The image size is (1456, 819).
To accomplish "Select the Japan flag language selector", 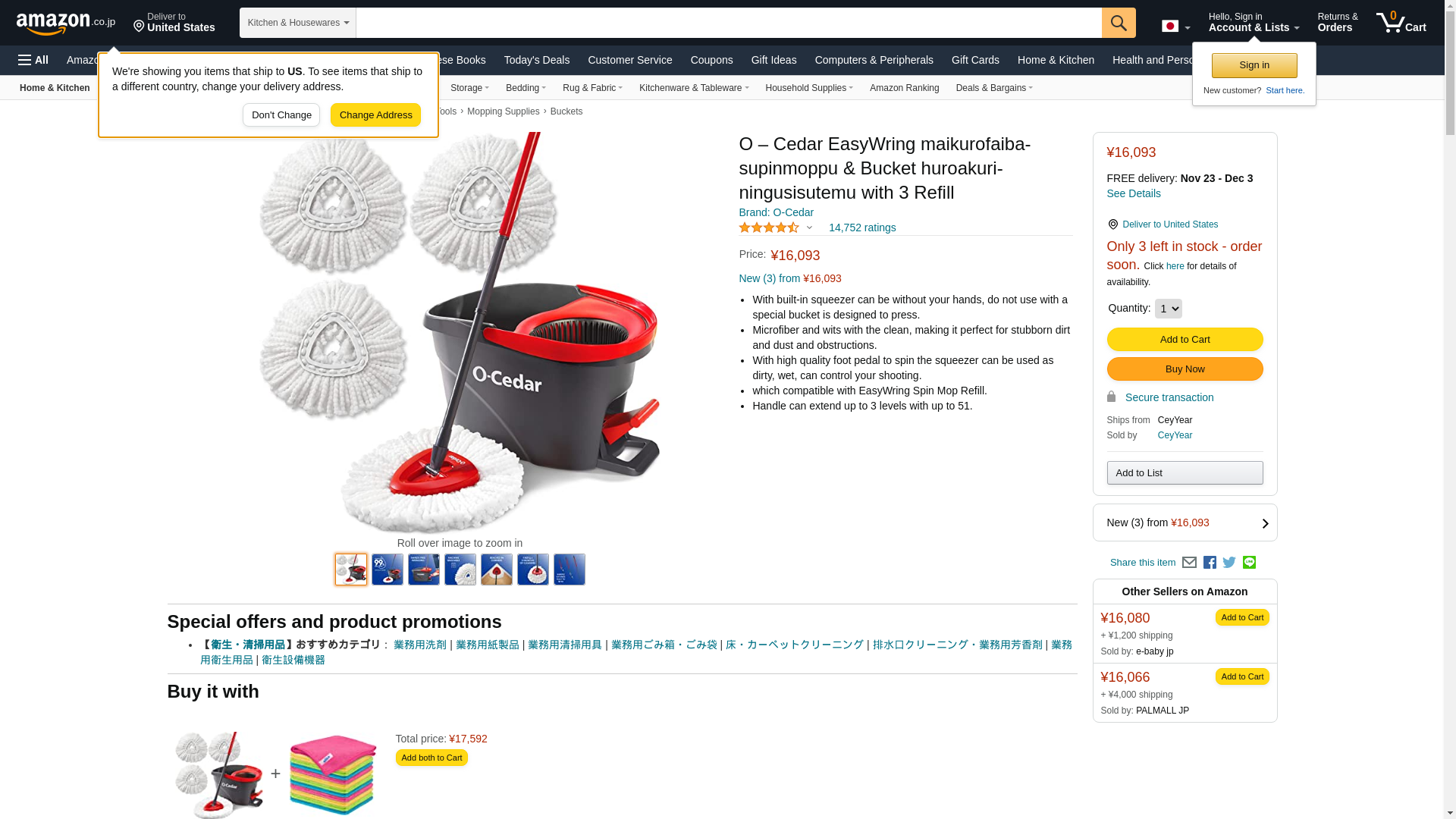I will pos(1175,27).
